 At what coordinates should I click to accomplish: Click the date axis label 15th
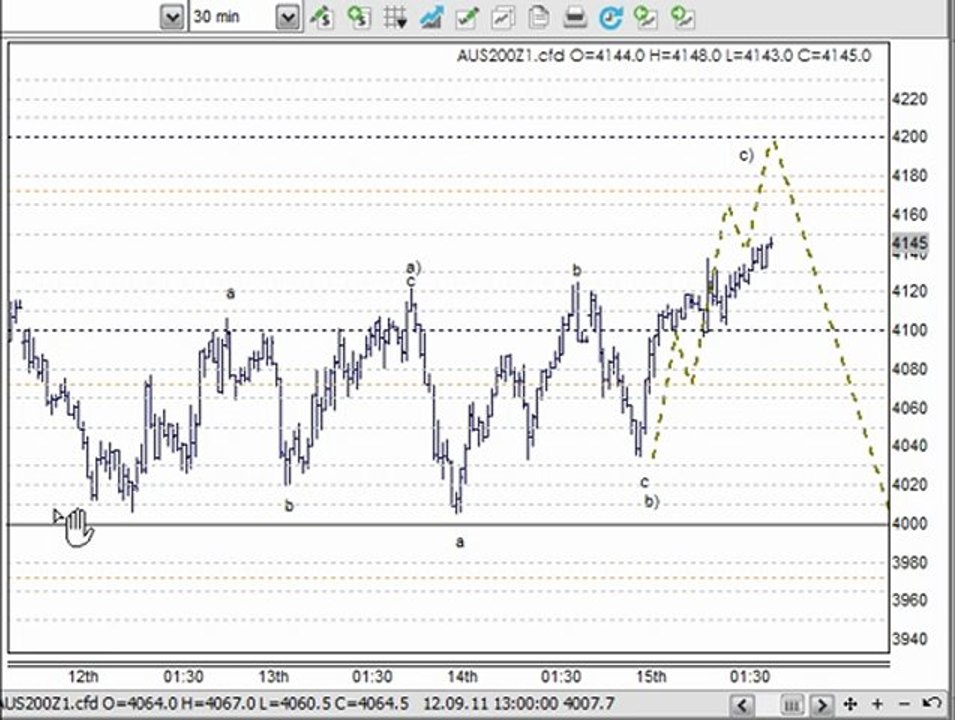click(651, 676)
